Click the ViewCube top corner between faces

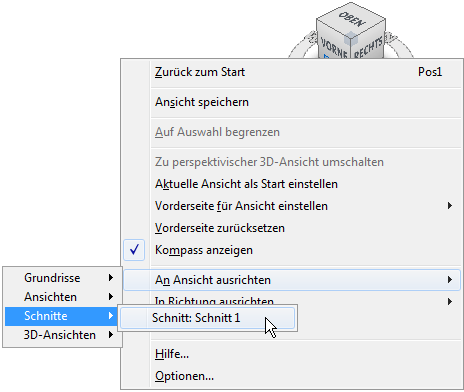[x=350, y=39]
